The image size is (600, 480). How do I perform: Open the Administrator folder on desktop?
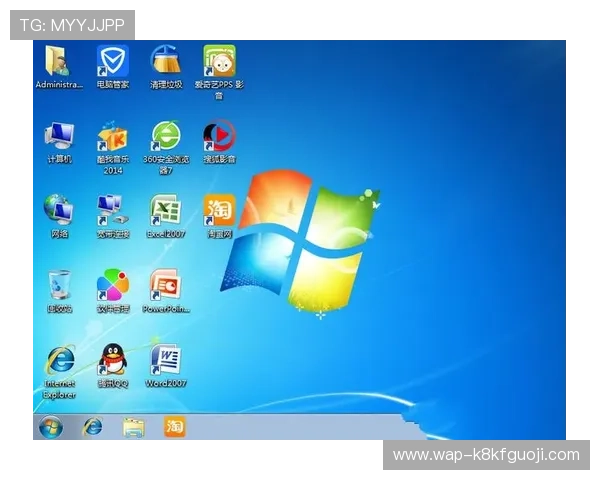point(59,62)
